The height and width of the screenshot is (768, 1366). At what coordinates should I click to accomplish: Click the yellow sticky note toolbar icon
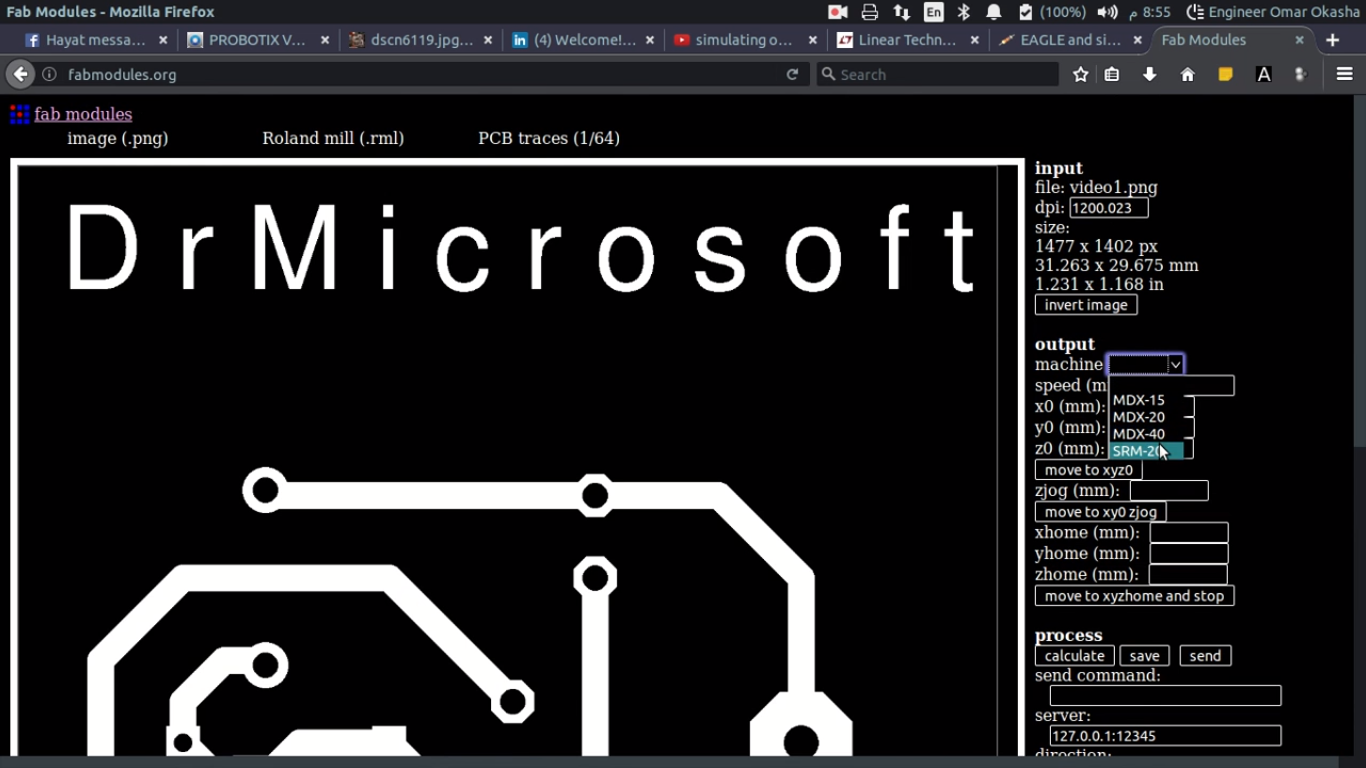coord(1225,74)
